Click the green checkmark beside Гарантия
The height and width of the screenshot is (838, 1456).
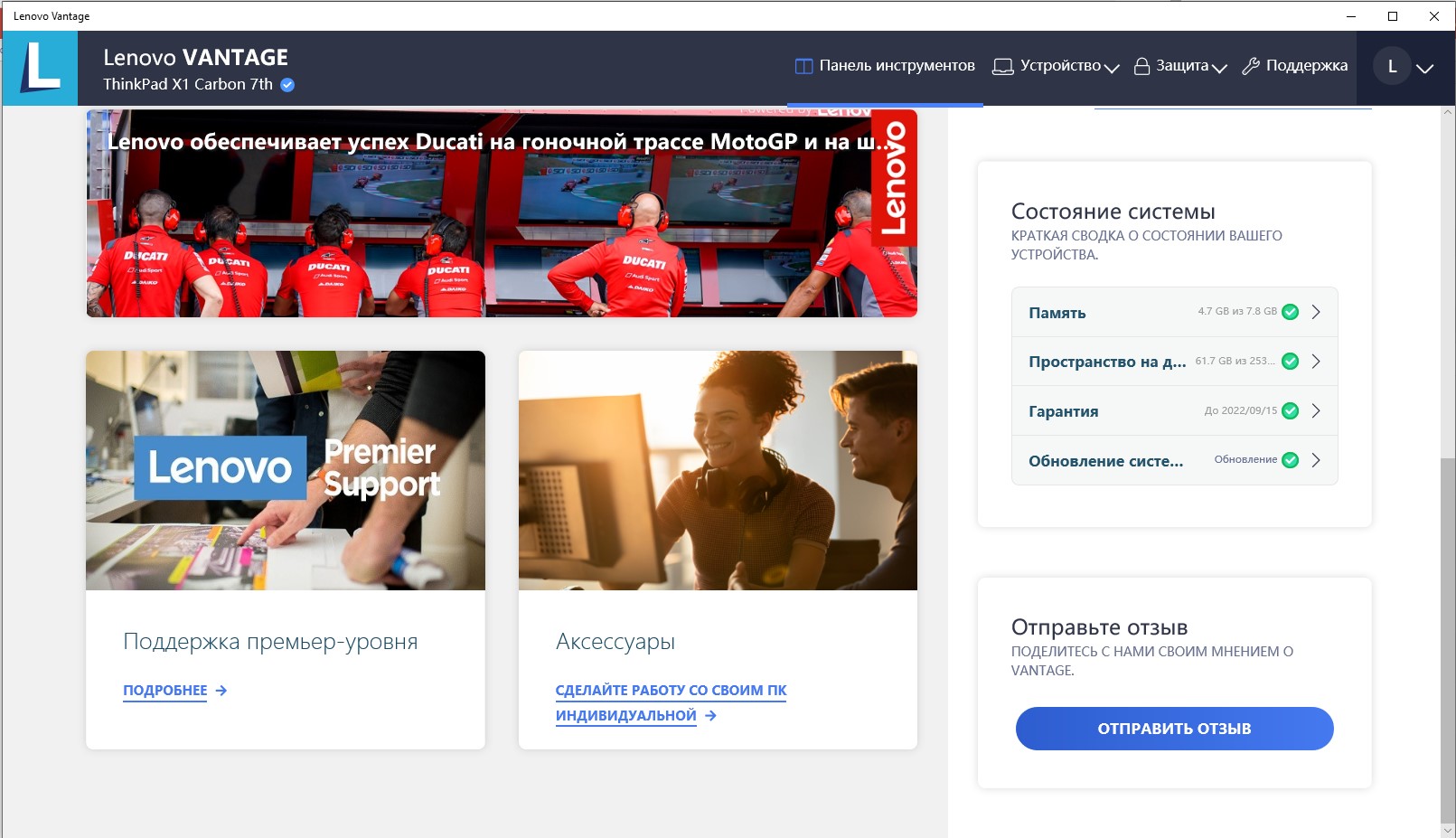pyautogui.click(x=1291, y=411)
